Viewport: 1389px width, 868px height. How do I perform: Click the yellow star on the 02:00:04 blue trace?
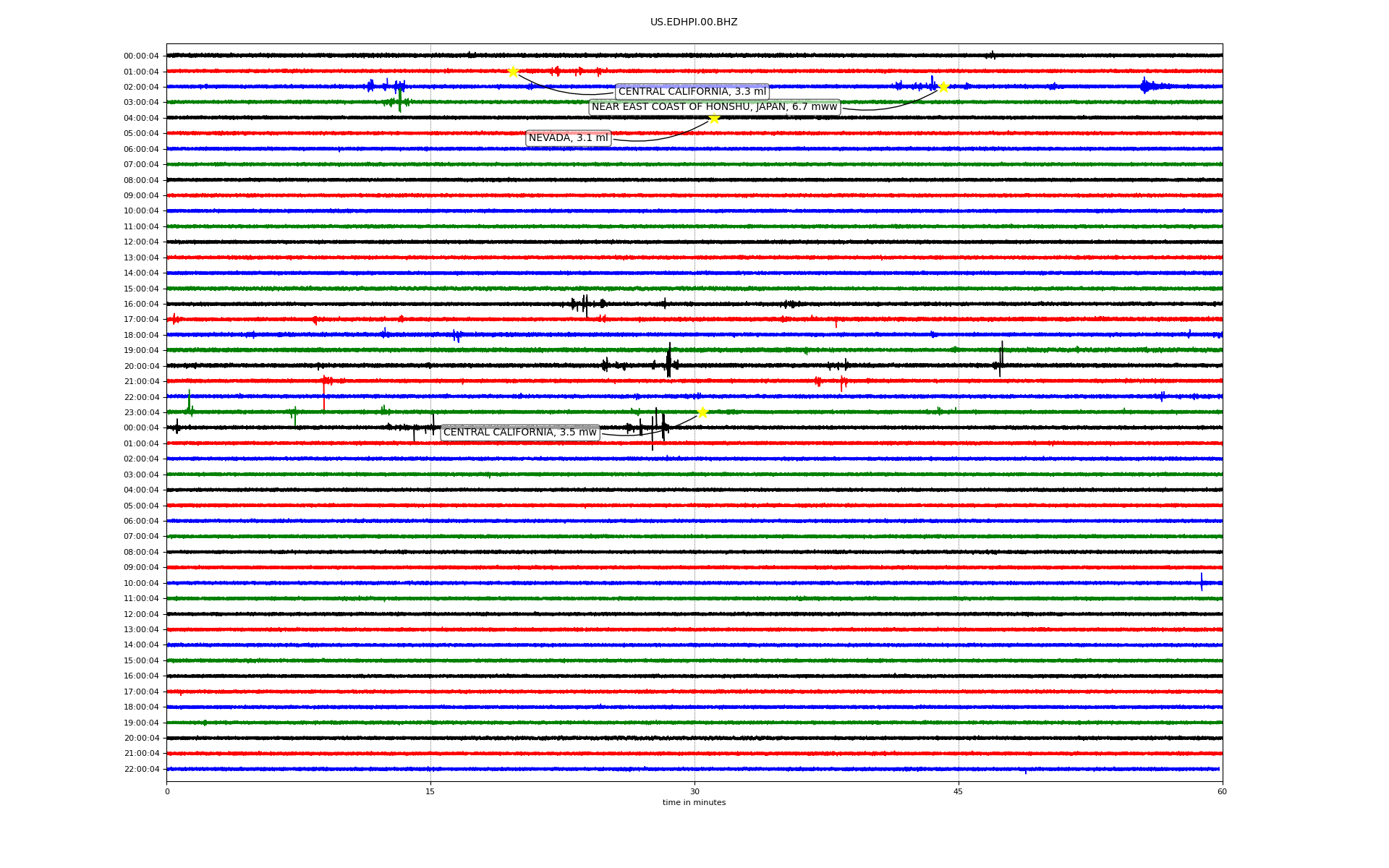pyautogui.click(x=943, y=87)
